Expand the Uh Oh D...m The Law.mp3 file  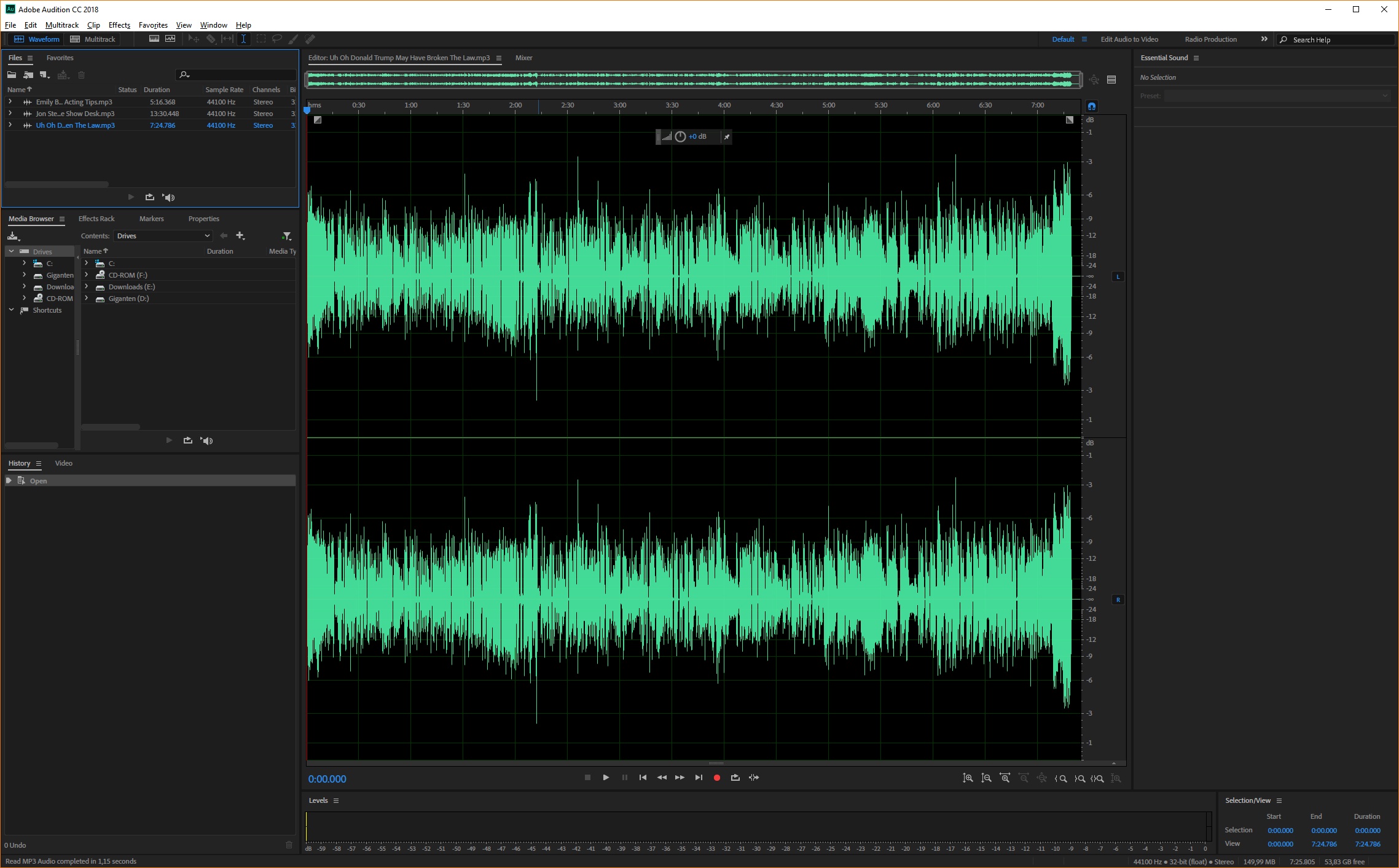click(10, 125)
